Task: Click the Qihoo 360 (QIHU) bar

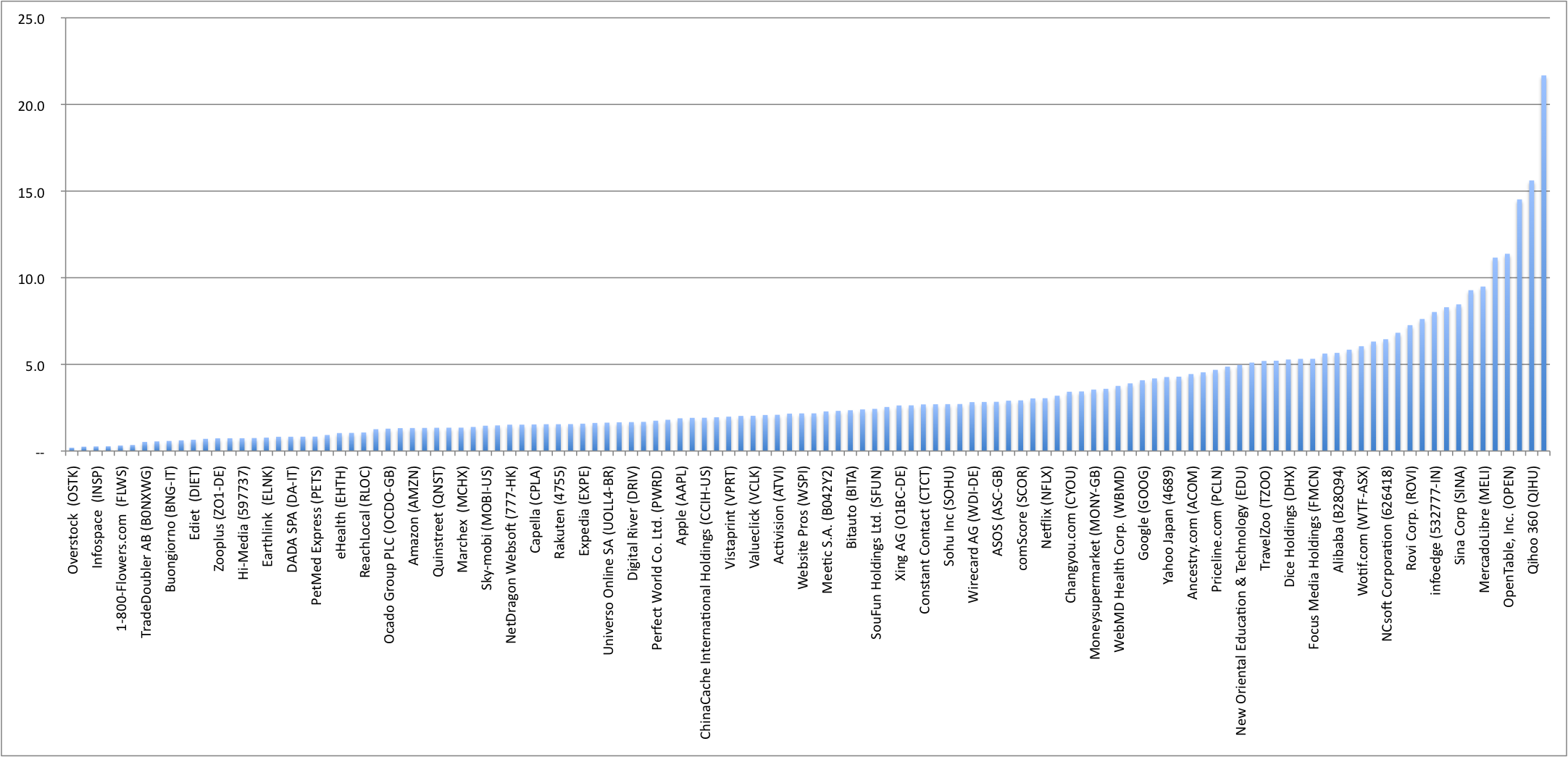Action: point(1543,264)
